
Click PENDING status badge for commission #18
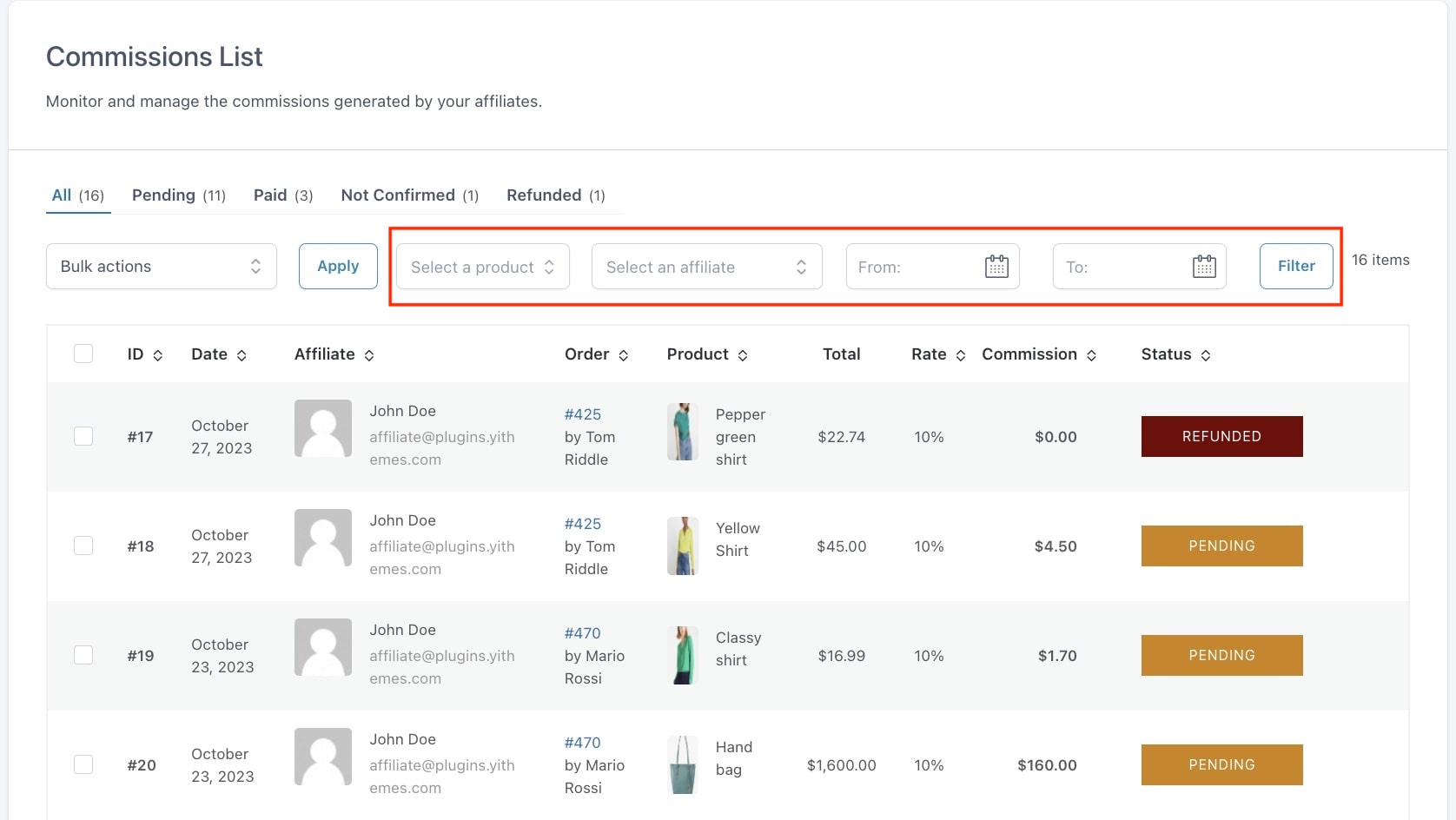(x=1222, y=546)
